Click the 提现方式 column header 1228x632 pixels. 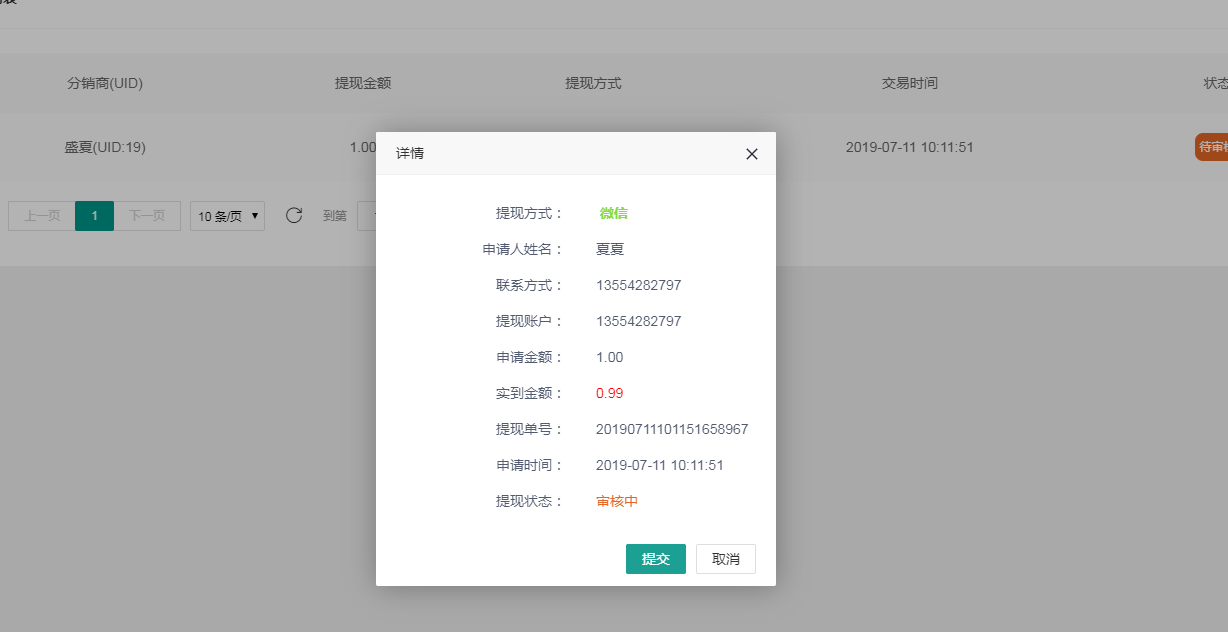(593, 83)
